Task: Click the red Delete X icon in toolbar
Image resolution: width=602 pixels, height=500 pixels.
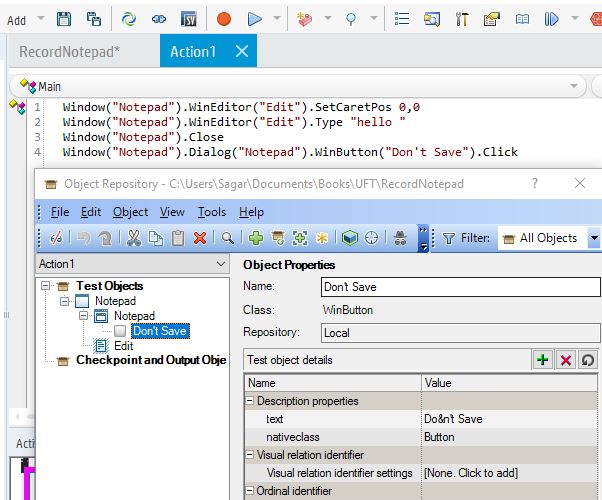Action: (x=200, y=238)
